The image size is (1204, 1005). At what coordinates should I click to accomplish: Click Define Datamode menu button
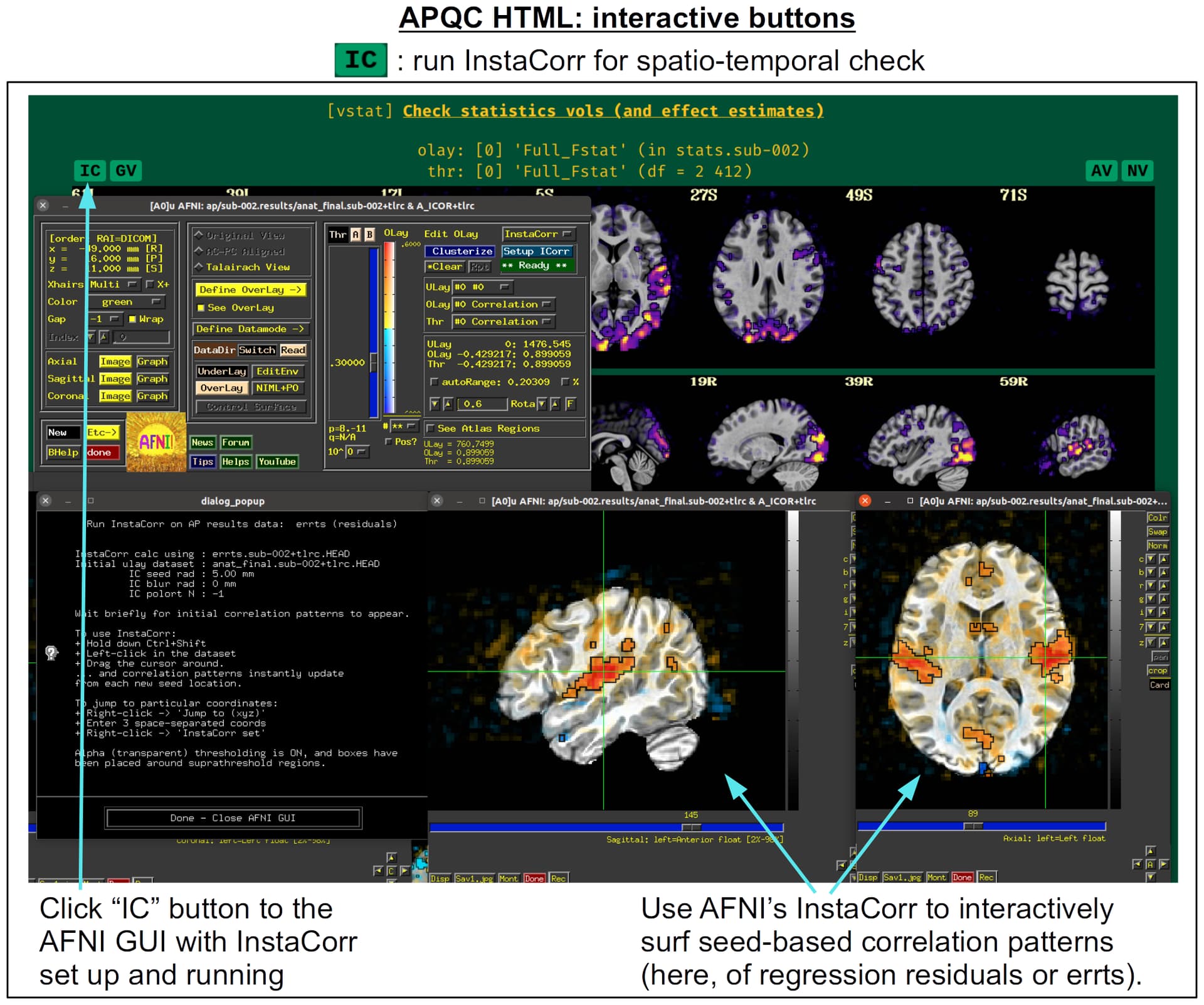pyautogui.click(x=251, y=329)
